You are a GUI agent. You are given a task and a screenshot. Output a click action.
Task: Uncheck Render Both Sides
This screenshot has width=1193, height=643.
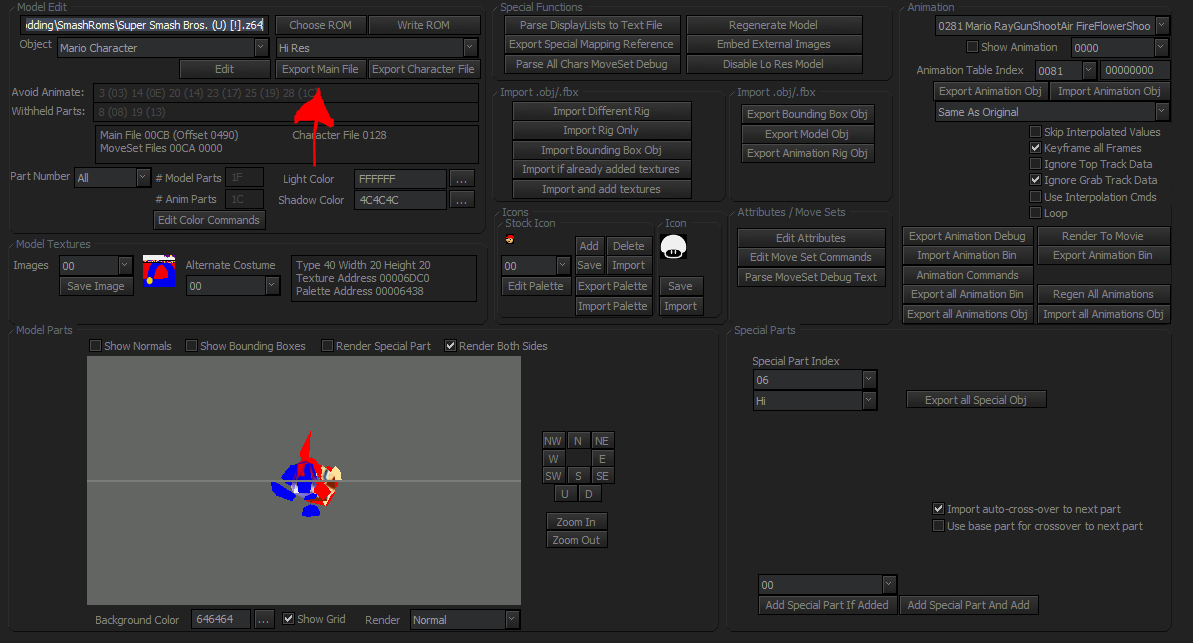pos(450,345)
